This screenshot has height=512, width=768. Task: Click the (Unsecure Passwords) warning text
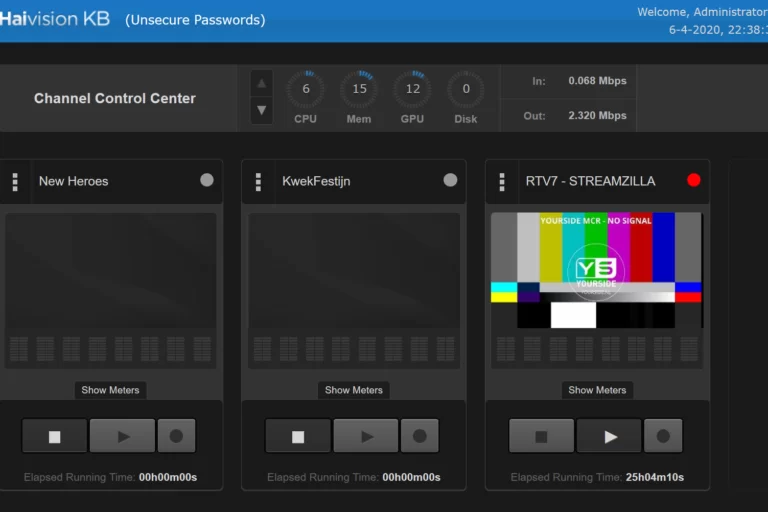point(195,20)
